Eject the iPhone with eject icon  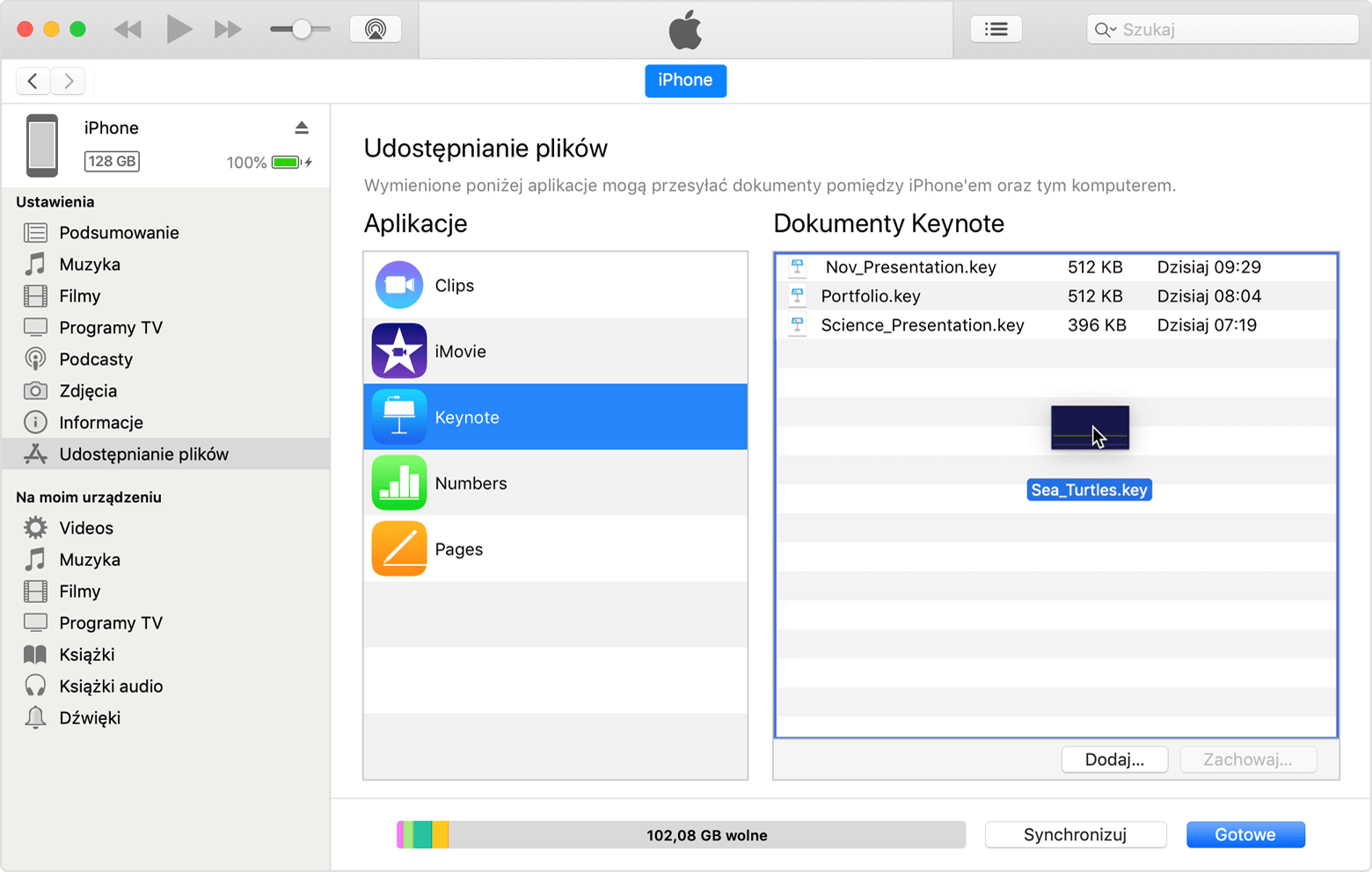(x=302, y=127)
